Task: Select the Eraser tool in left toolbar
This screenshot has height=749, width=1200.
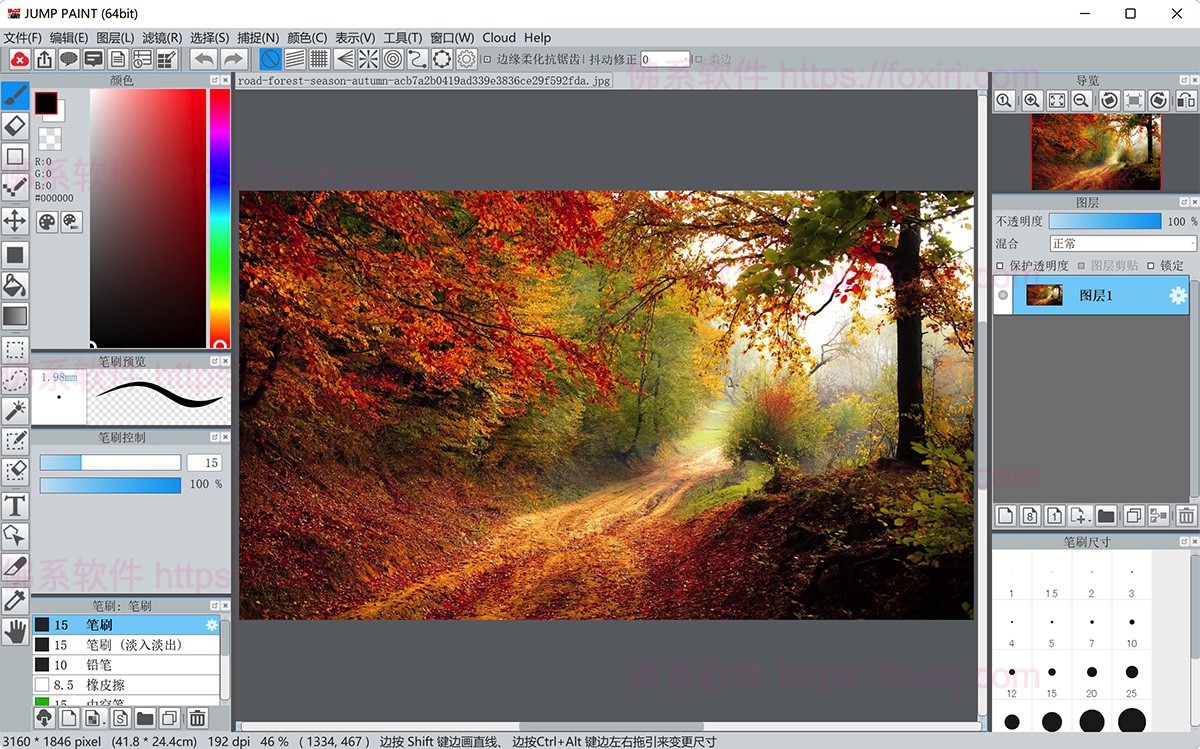Action: (x=15, y=125)
